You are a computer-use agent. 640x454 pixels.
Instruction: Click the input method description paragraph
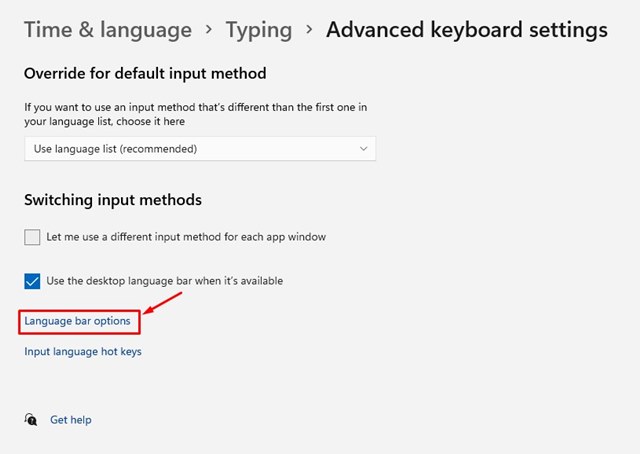196,114
